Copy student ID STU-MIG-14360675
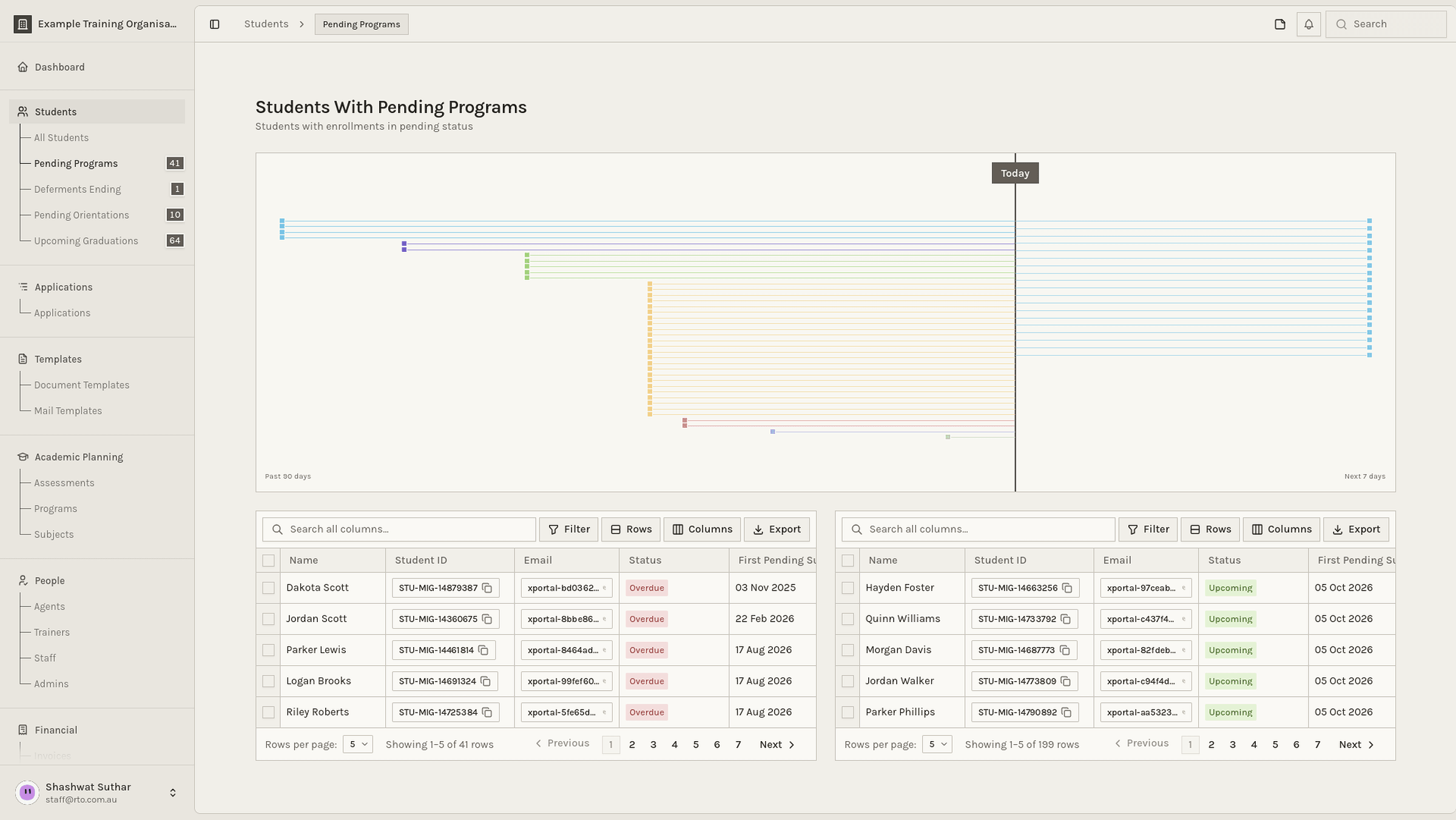Viewport: 1456px width, 820px height. 487,619
